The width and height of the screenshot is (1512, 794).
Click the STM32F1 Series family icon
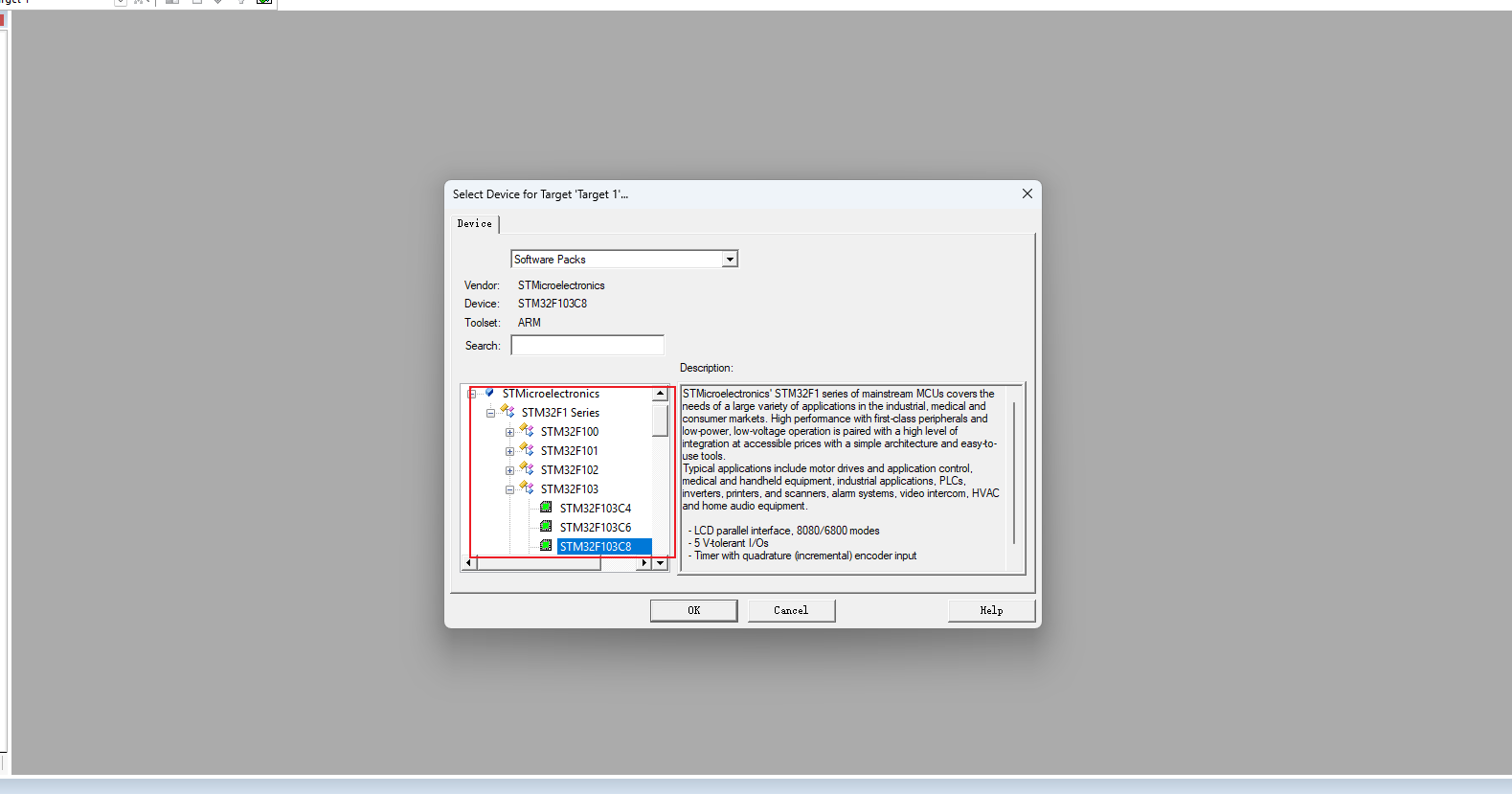pos(508,412)
